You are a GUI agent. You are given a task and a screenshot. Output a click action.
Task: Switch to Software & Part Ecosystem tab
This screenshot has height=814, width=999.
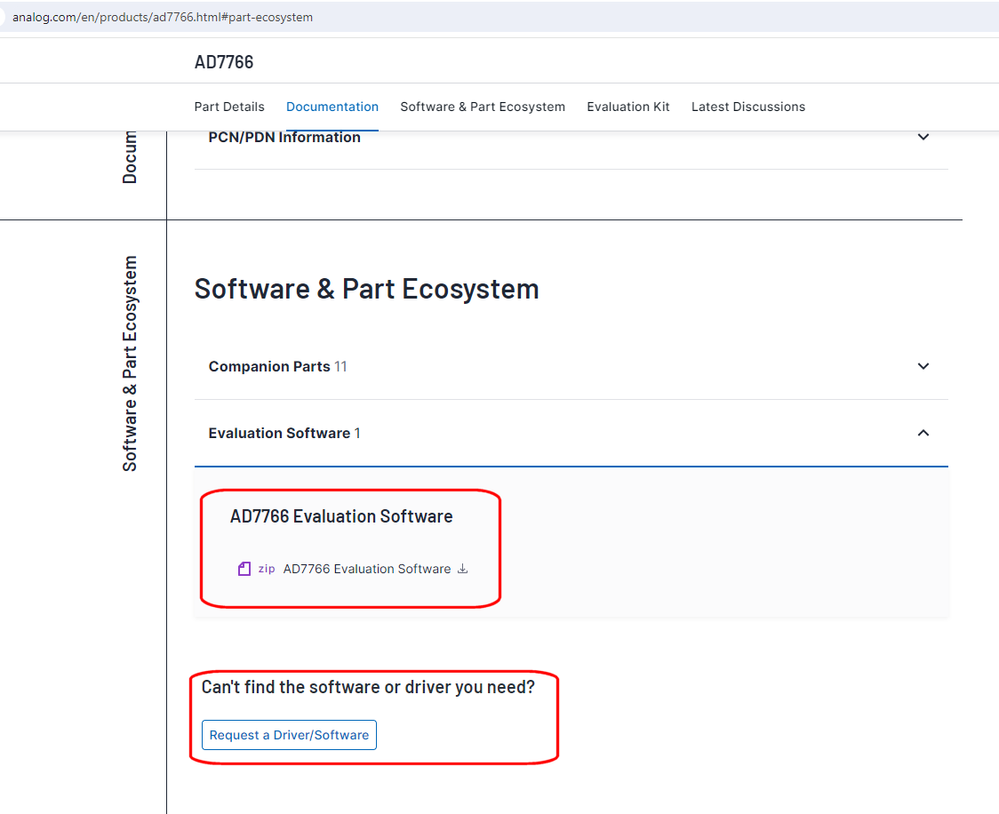click(482, 107)
